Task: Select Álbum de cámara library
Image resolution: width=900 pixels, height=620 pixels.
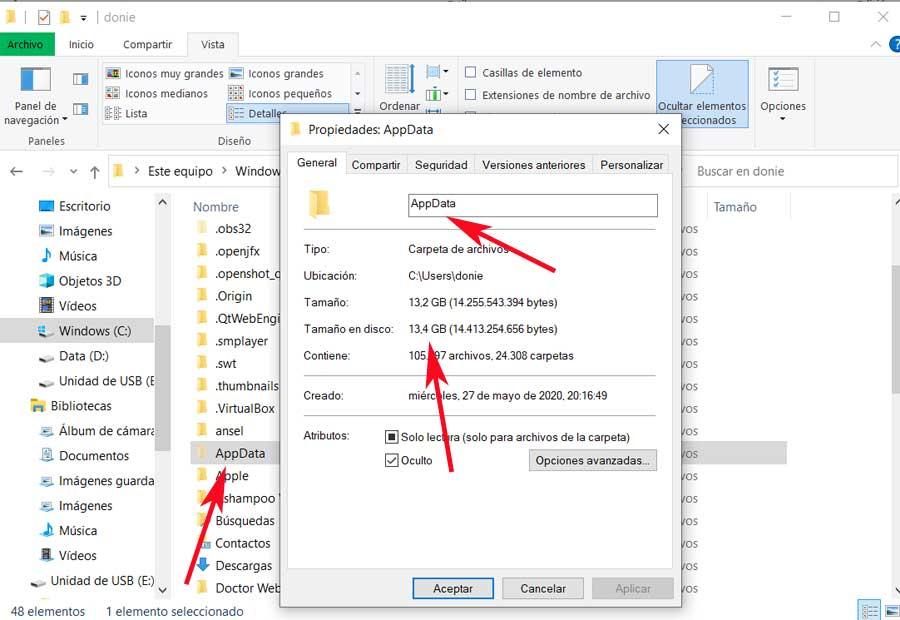Action: pos(106,431)
